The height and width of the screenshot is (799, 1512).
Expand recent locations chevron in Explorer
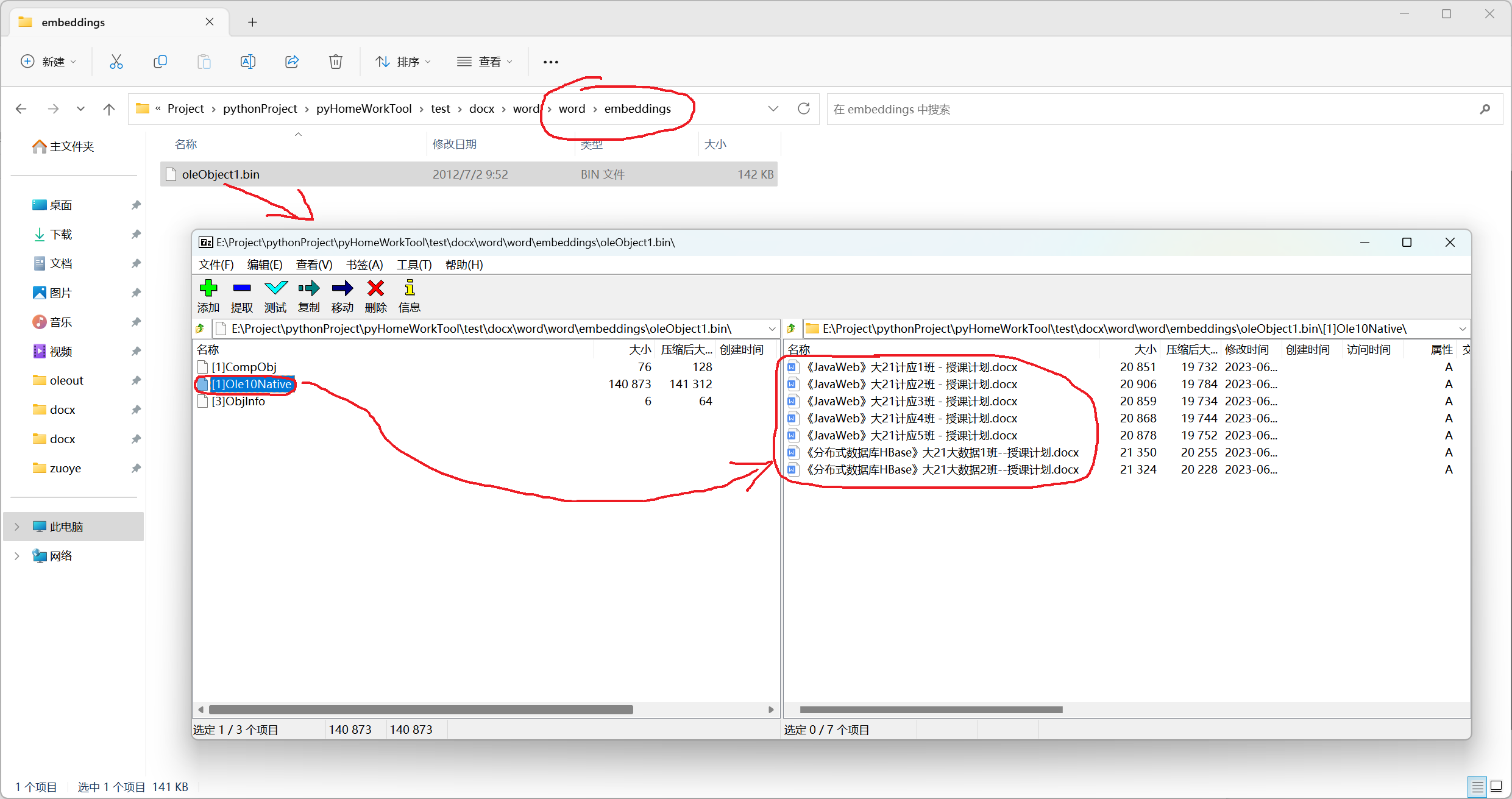point(80,109)
